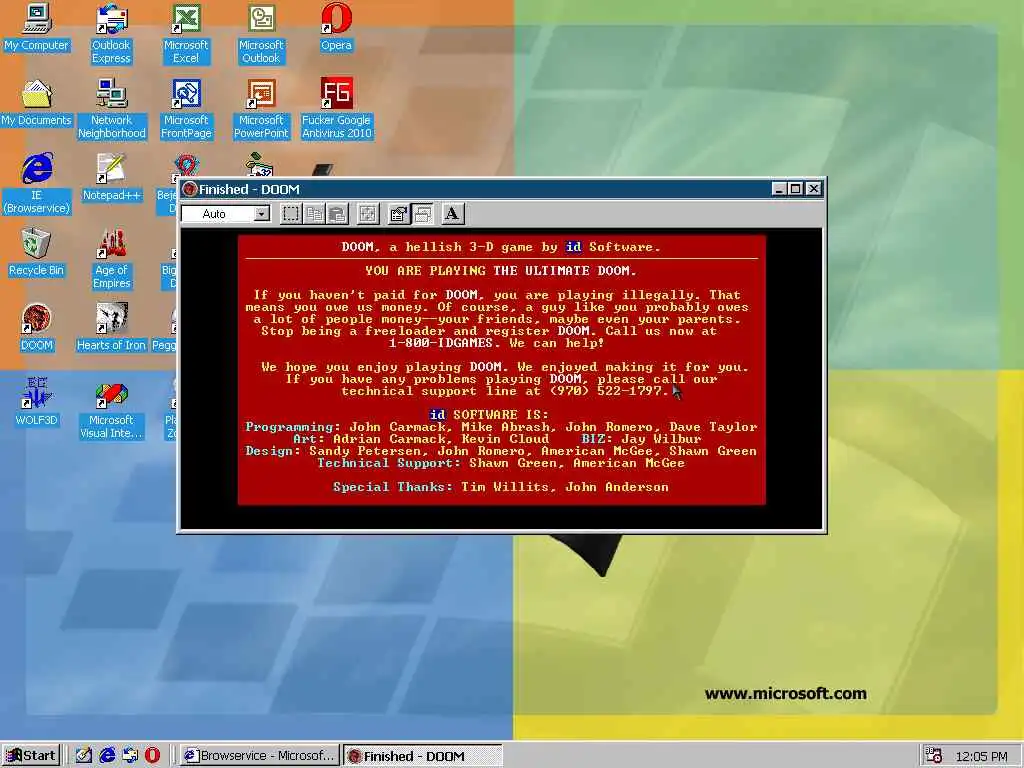Click 'Special Thanks: Tim Willits, John Anderson' line

coord(501,487)
